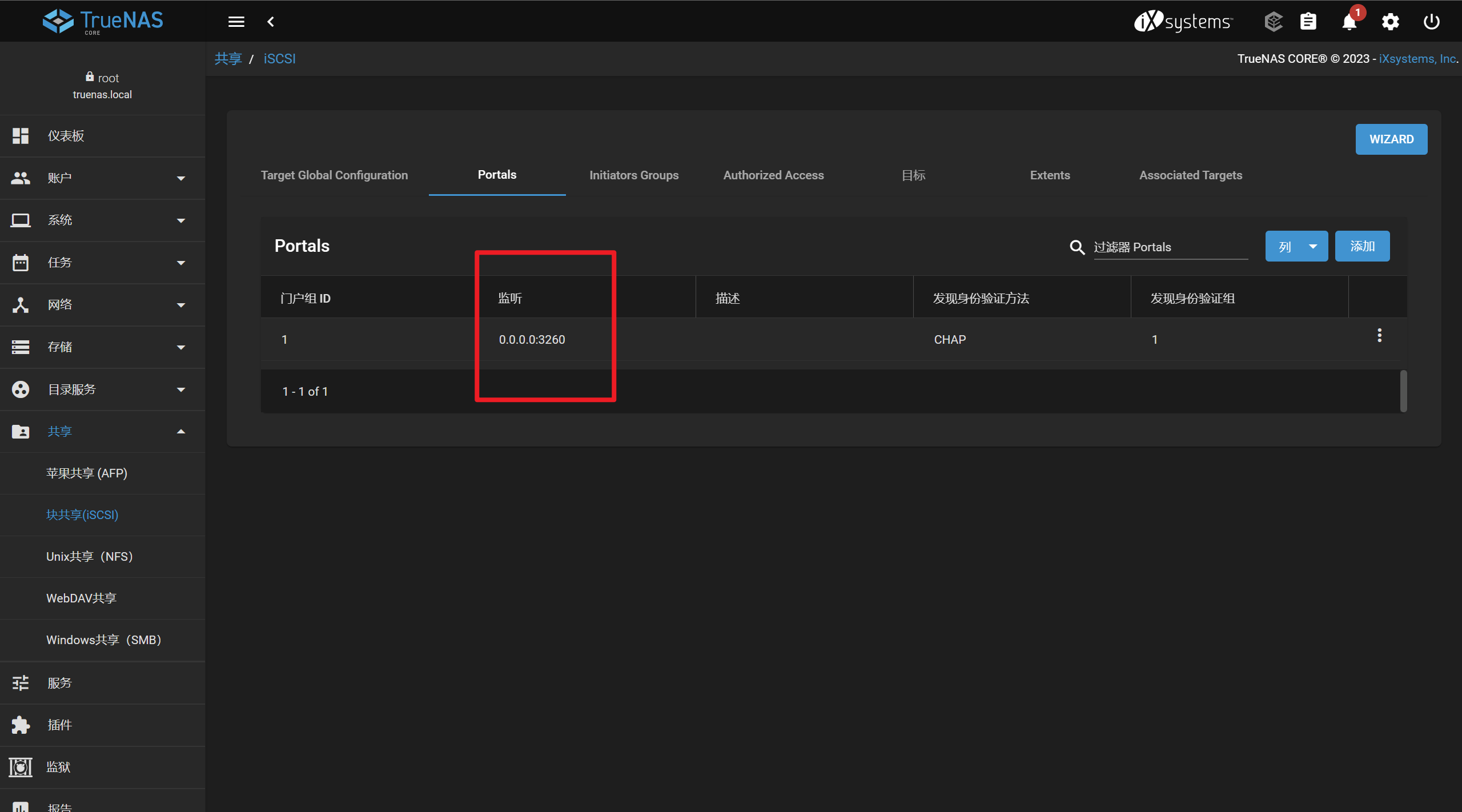Open the 列 columns dropdown
1462x812 pixels.
click(1296, 247)
